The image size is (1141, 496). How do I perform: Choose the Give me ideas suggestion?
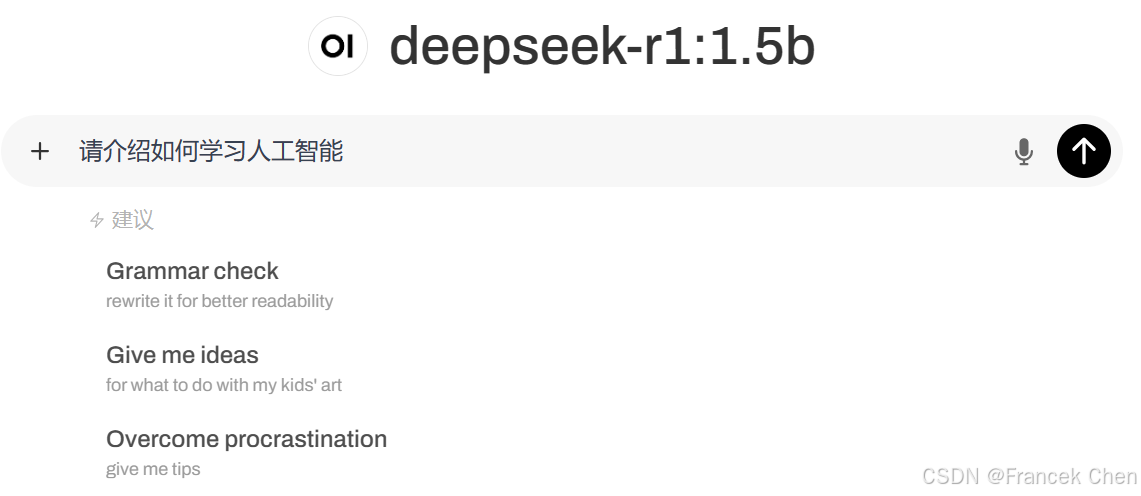pos(182,355)
